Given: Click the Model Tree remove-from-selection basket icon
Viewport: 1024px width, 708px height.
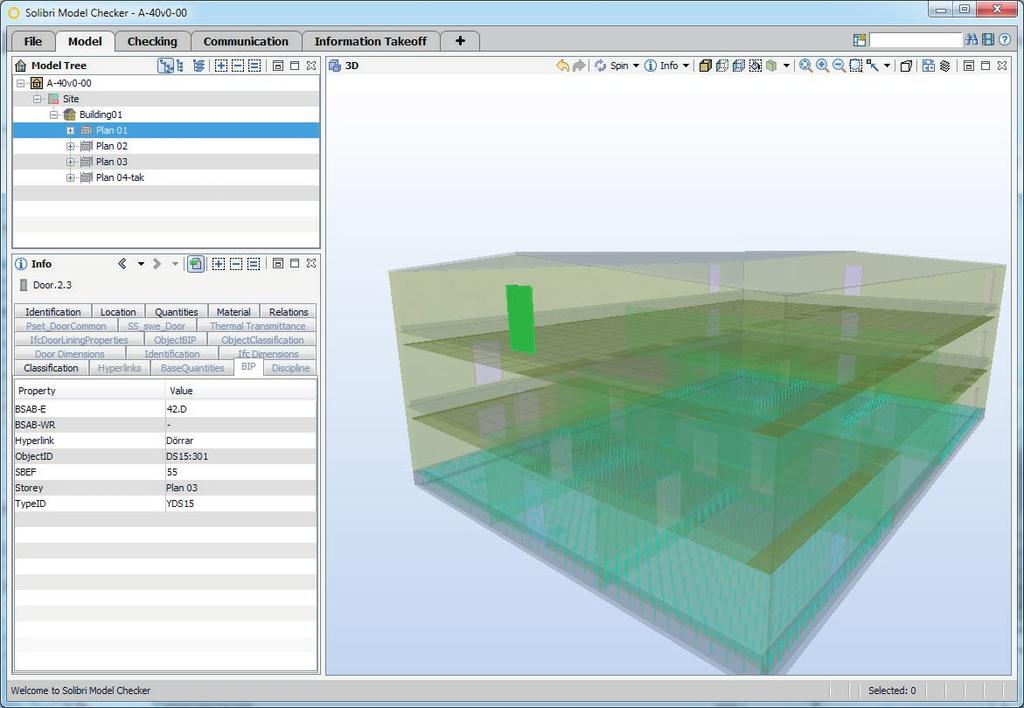Looking at the screenshot, I should click(x=238, y=65).
